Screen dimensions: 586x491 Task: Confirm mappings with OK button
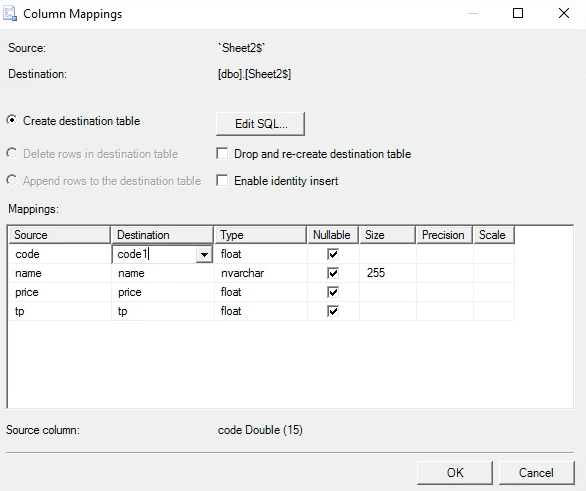pos(455,473)
